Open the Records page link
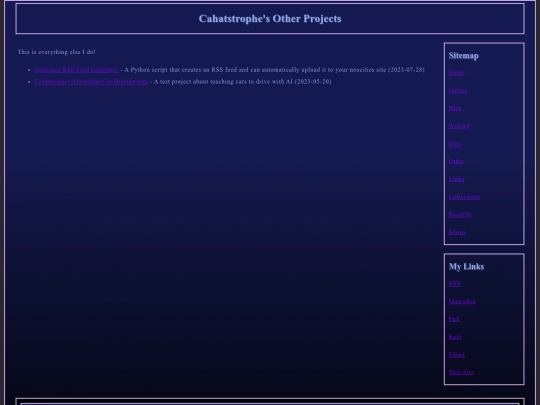540x405 pixels. (460, 215)
